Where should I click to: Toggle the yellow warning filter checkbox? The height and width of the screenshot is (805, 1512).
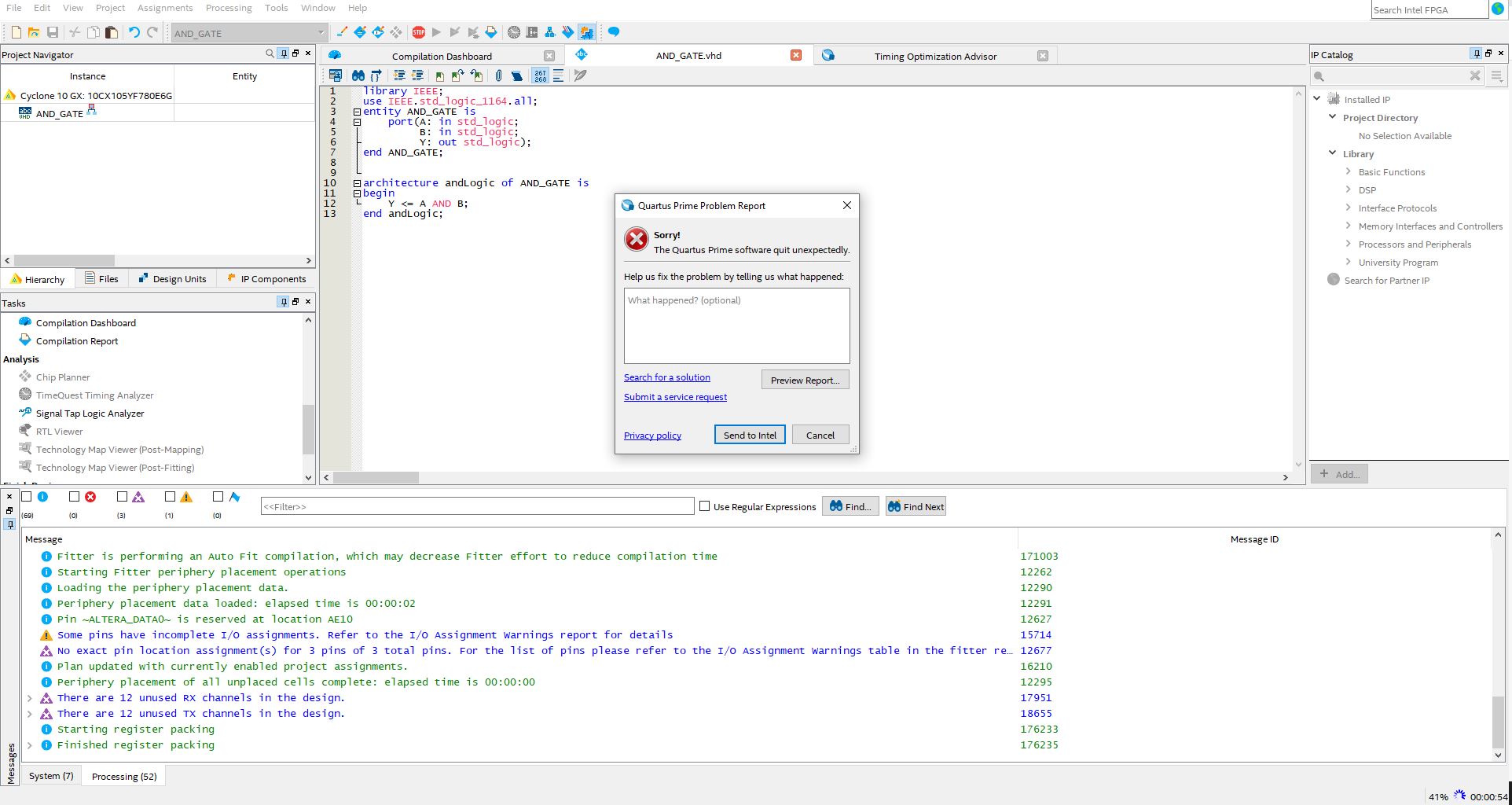[x=170, y=497]
